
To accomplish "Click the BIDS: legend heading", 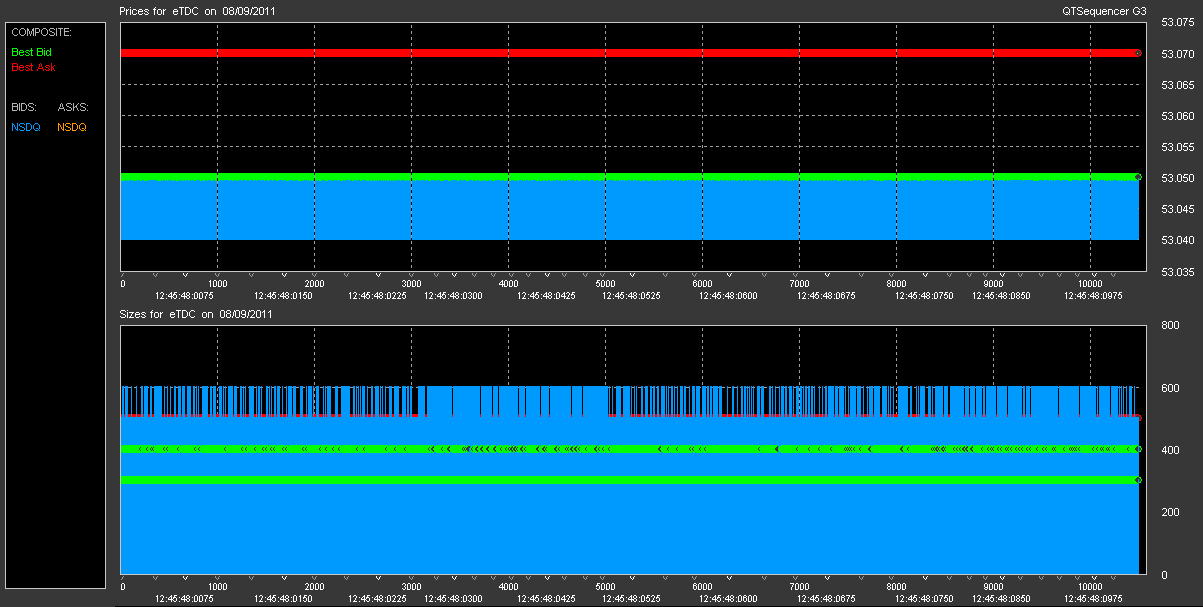I will tap(23, 106).
